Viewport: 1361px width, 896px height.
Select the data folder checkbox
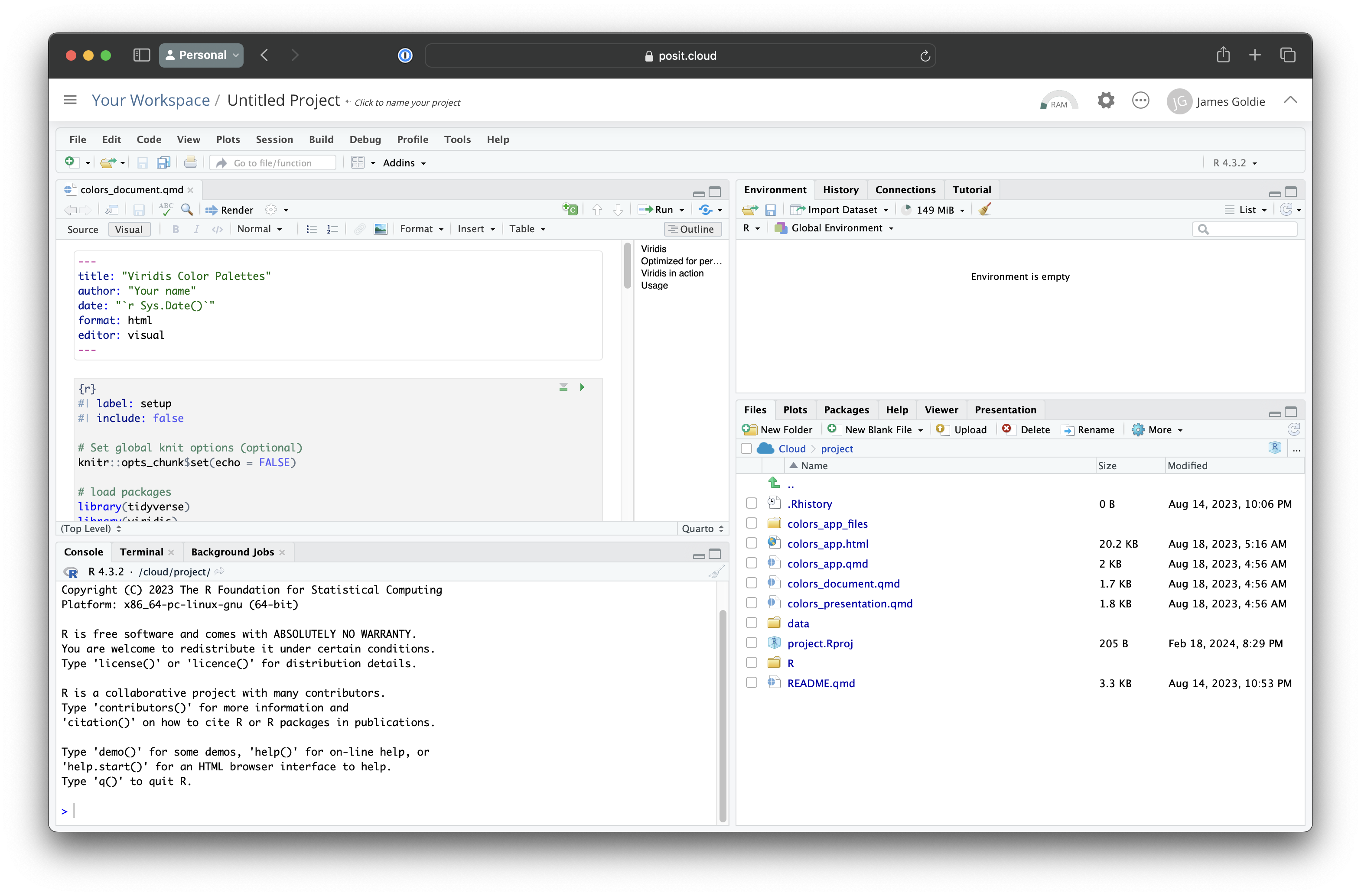[x=752, y=623]
